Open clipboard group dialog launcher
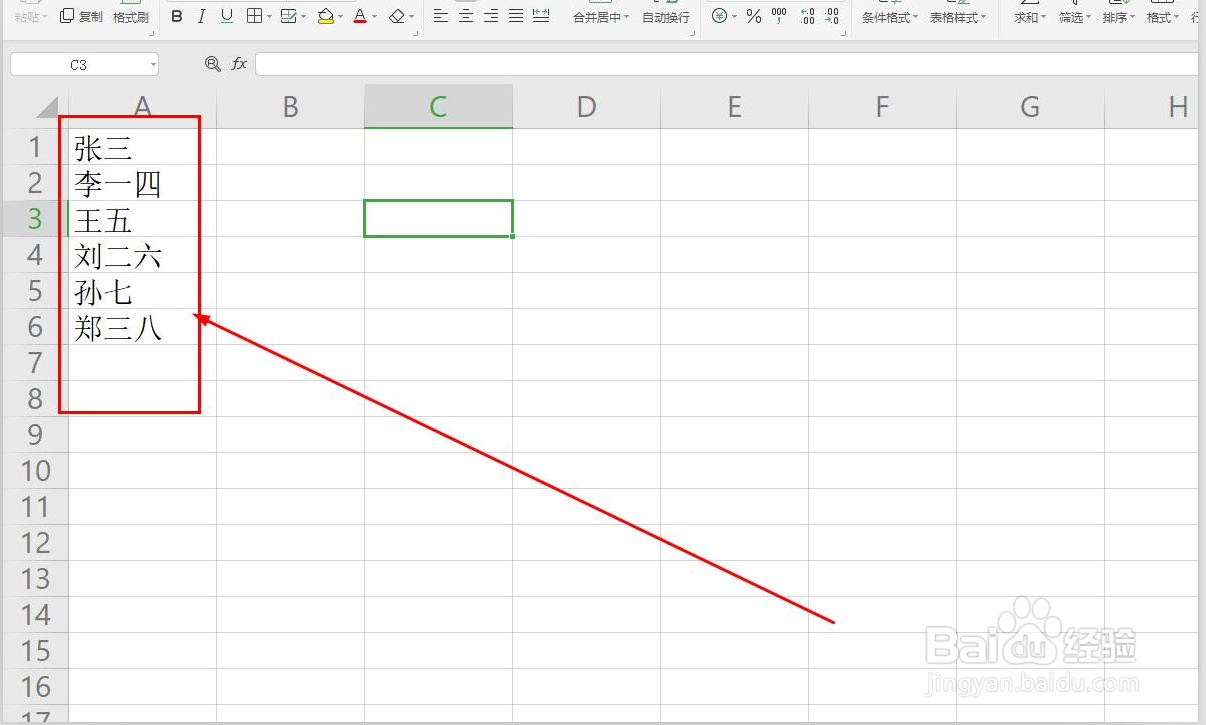 click(x=151, y=34)
